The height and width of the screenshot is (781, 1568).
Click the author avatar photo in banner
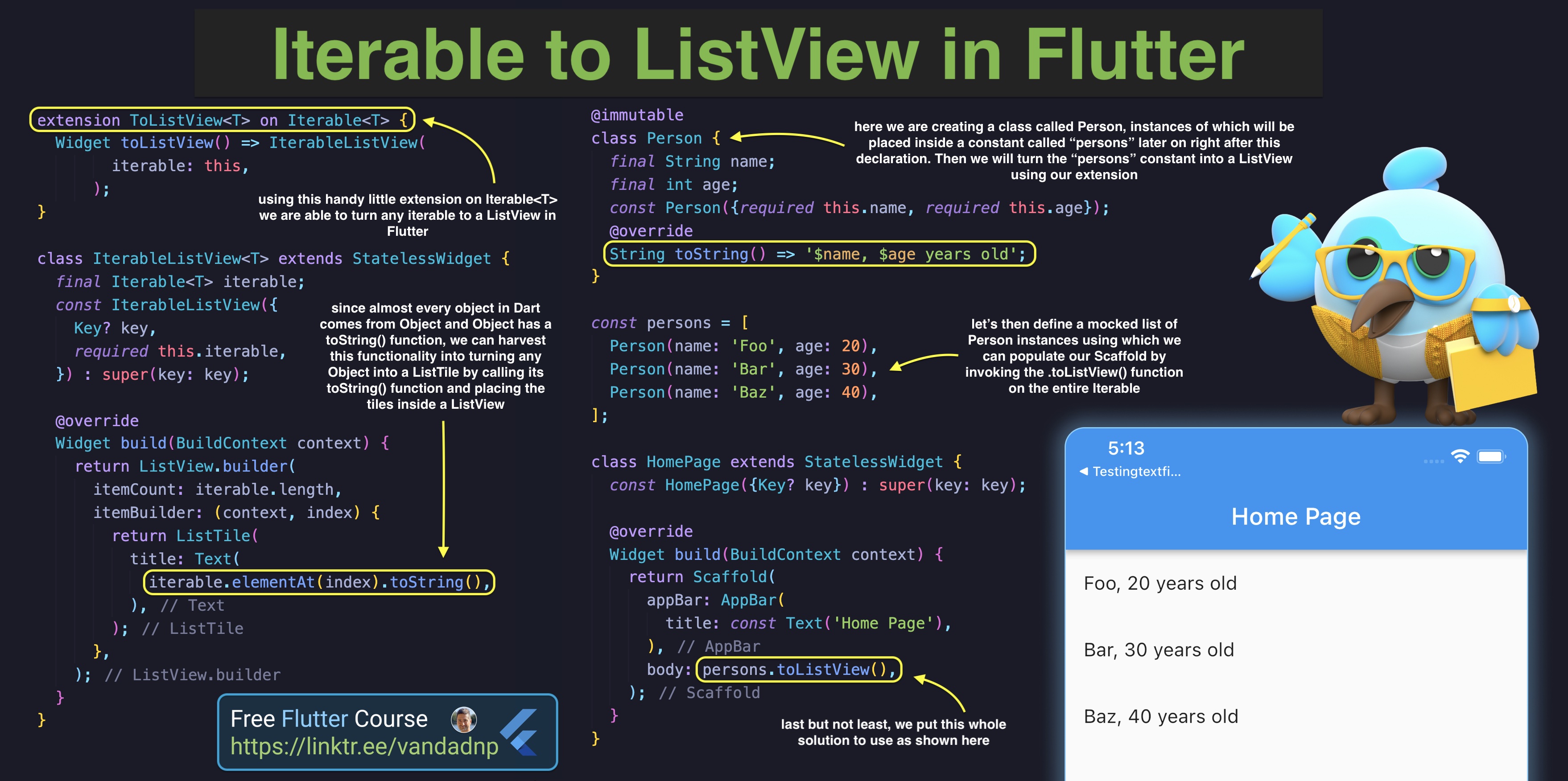(463, 719)
